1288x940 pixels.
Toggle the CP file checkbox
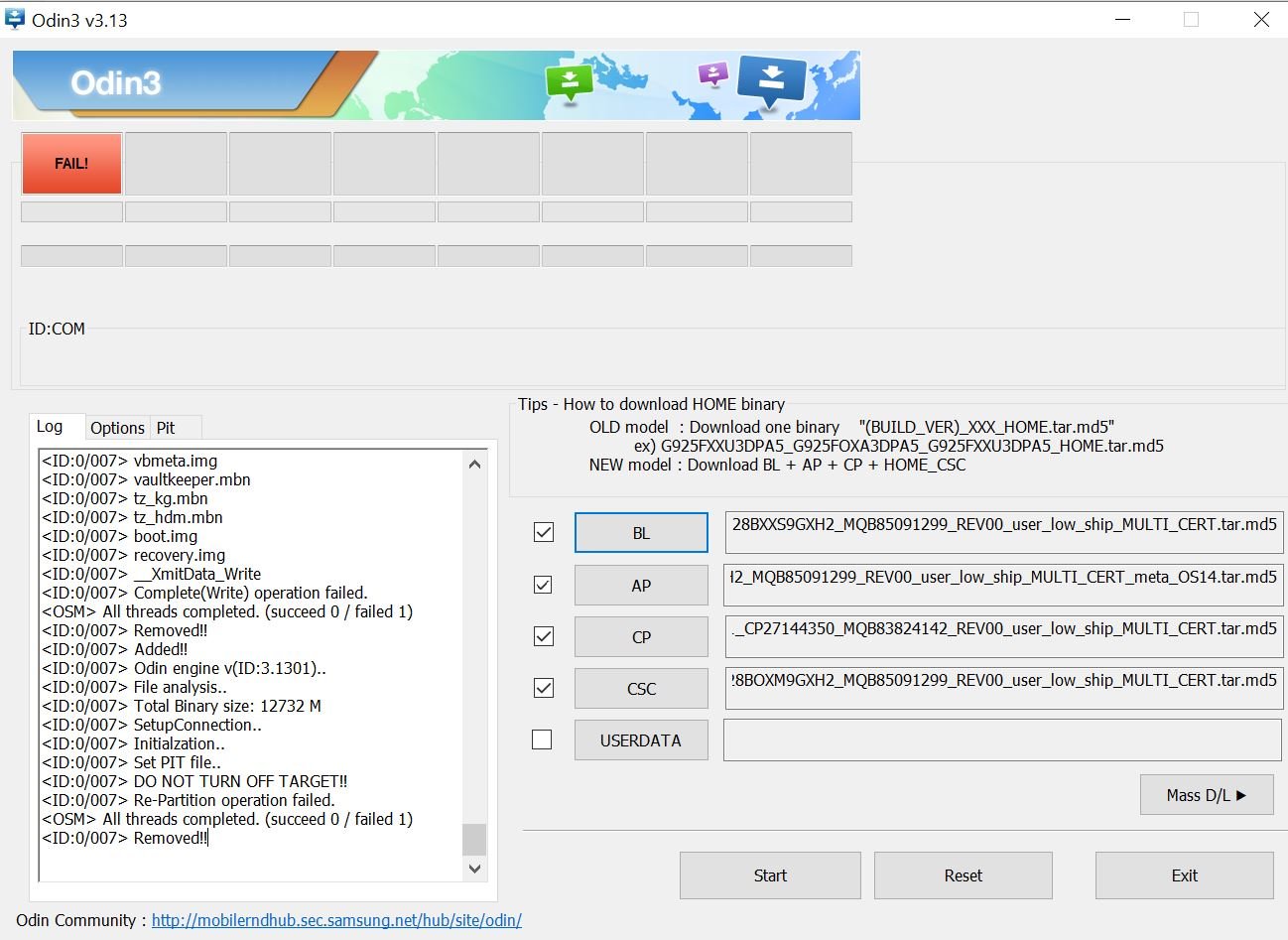click(x=544, y=636)
